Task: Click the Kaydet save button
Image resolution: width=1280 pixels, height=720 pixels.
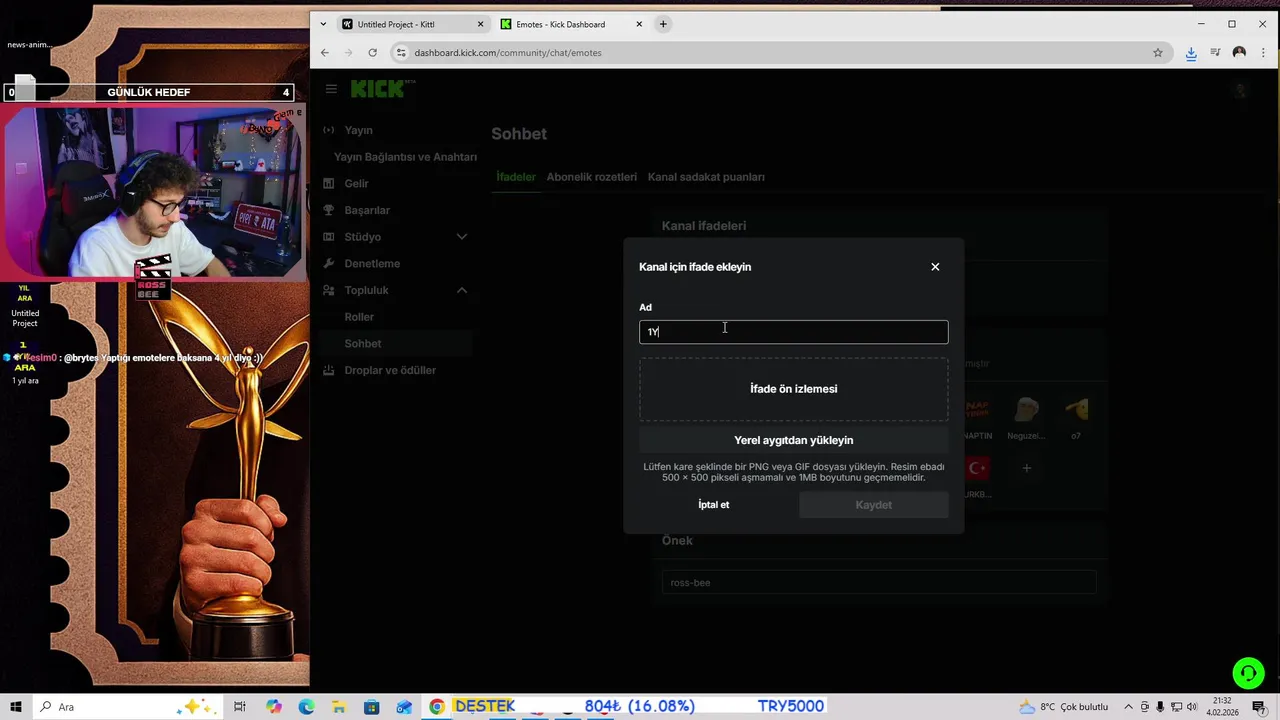Action: (873, 505)
